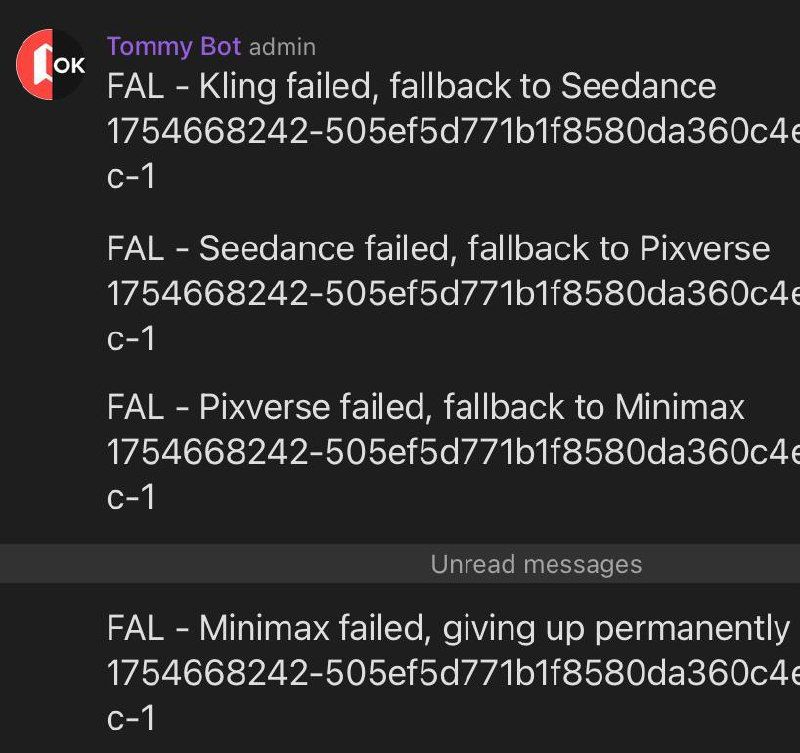Open Tommy Bot's profile avatar
800x753 pixels.
[51, 64]
